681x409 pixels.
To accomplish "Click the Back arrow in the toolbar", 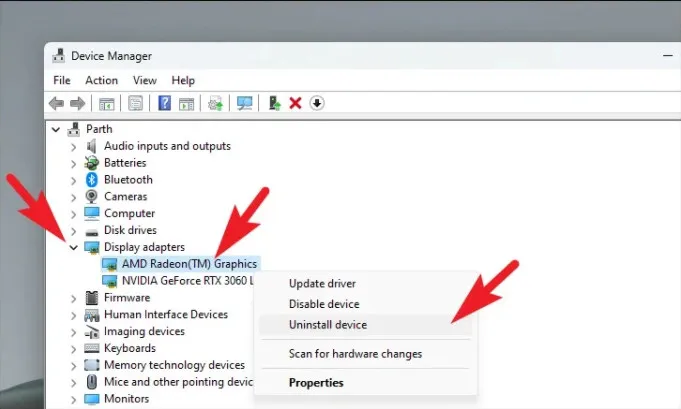I will tap(57, 103).
